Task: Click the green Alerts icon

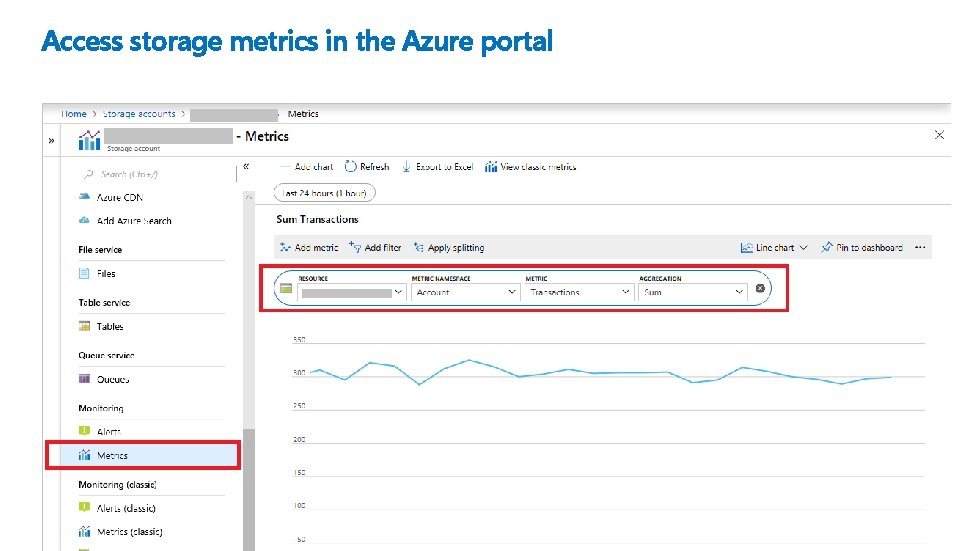Action: coord(84,431)
